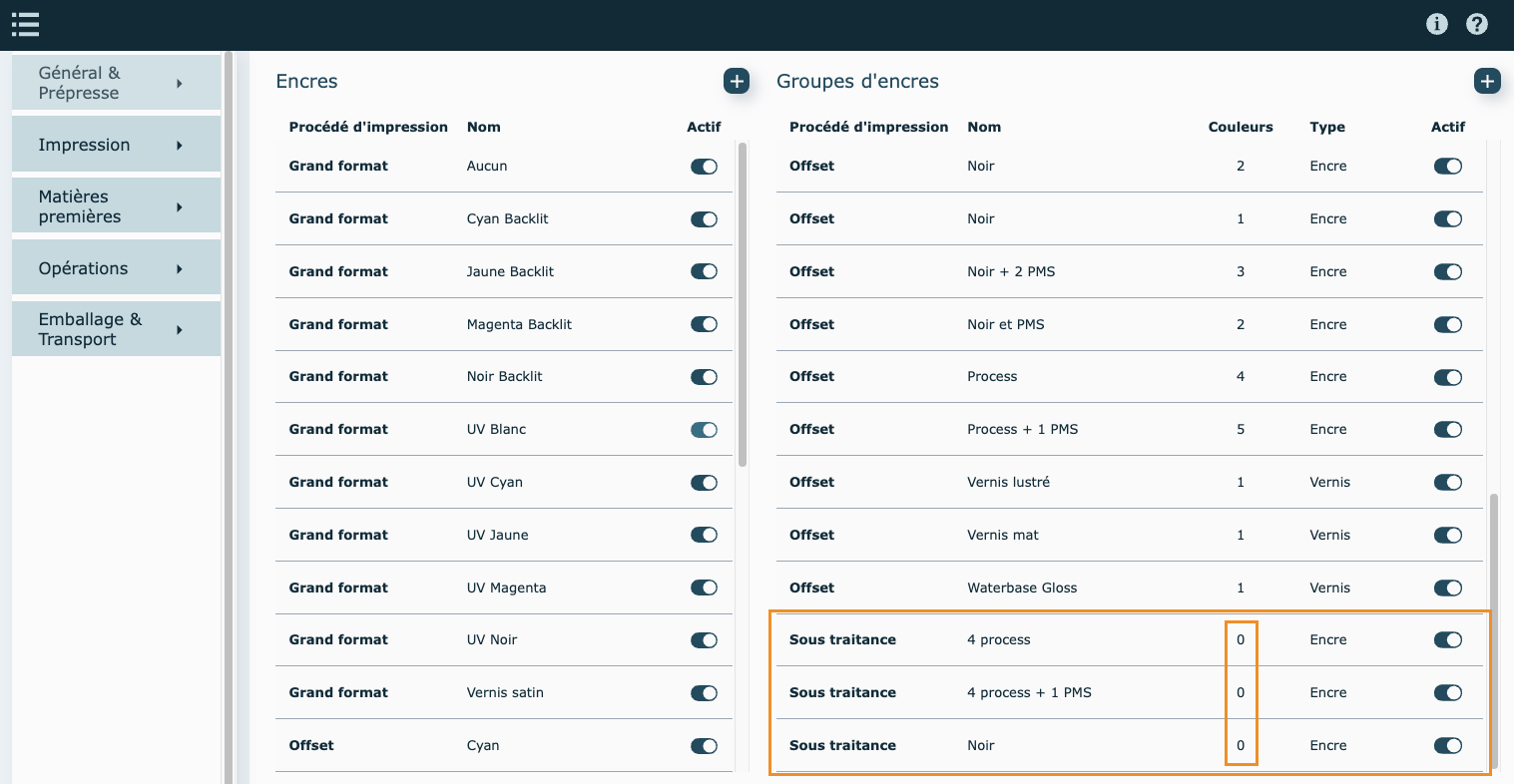
Task: Add new ink group with plus icon
Action: click(x=1486, y=81)
